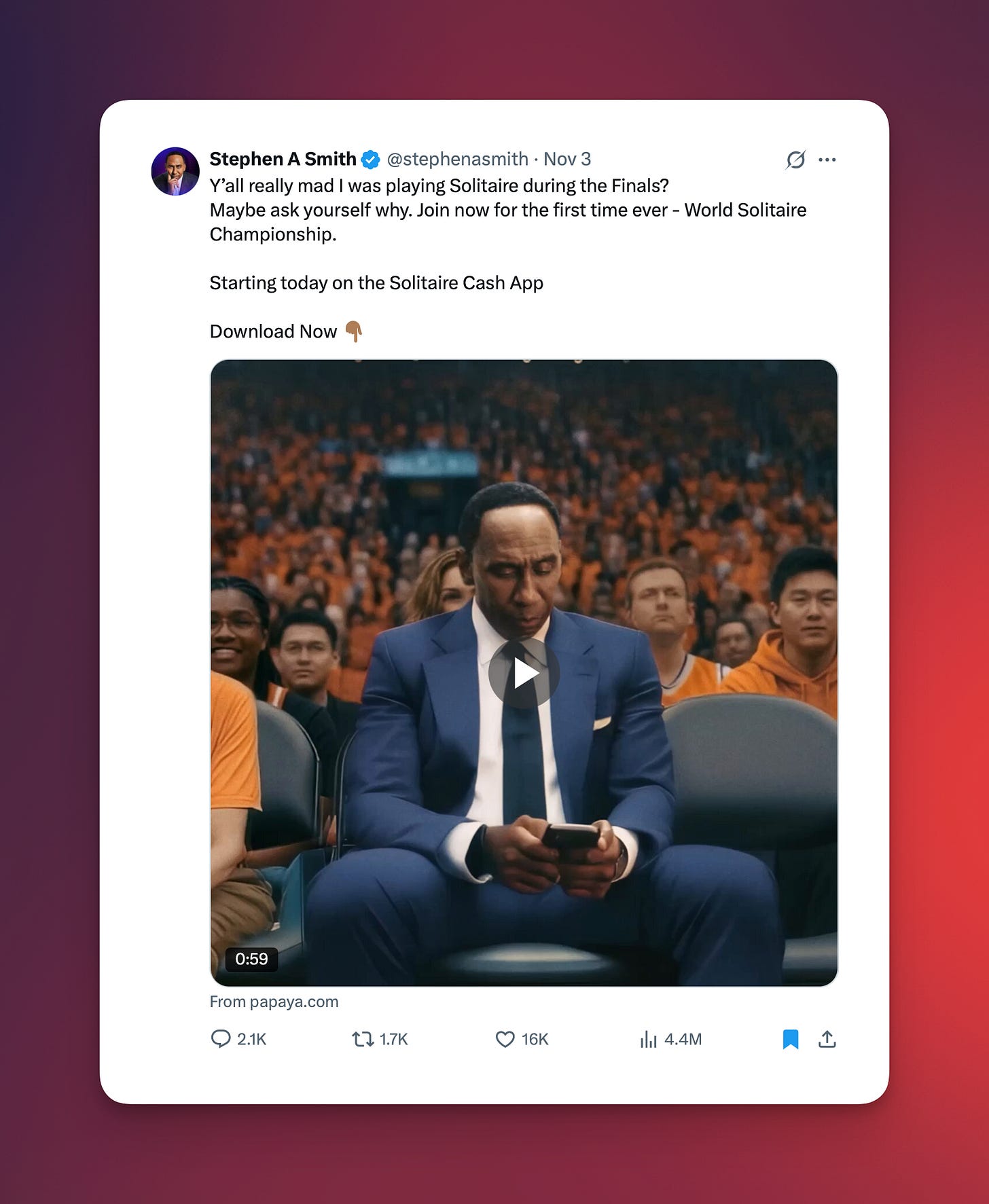Click the 4.4M views count

pos(683,1039)
